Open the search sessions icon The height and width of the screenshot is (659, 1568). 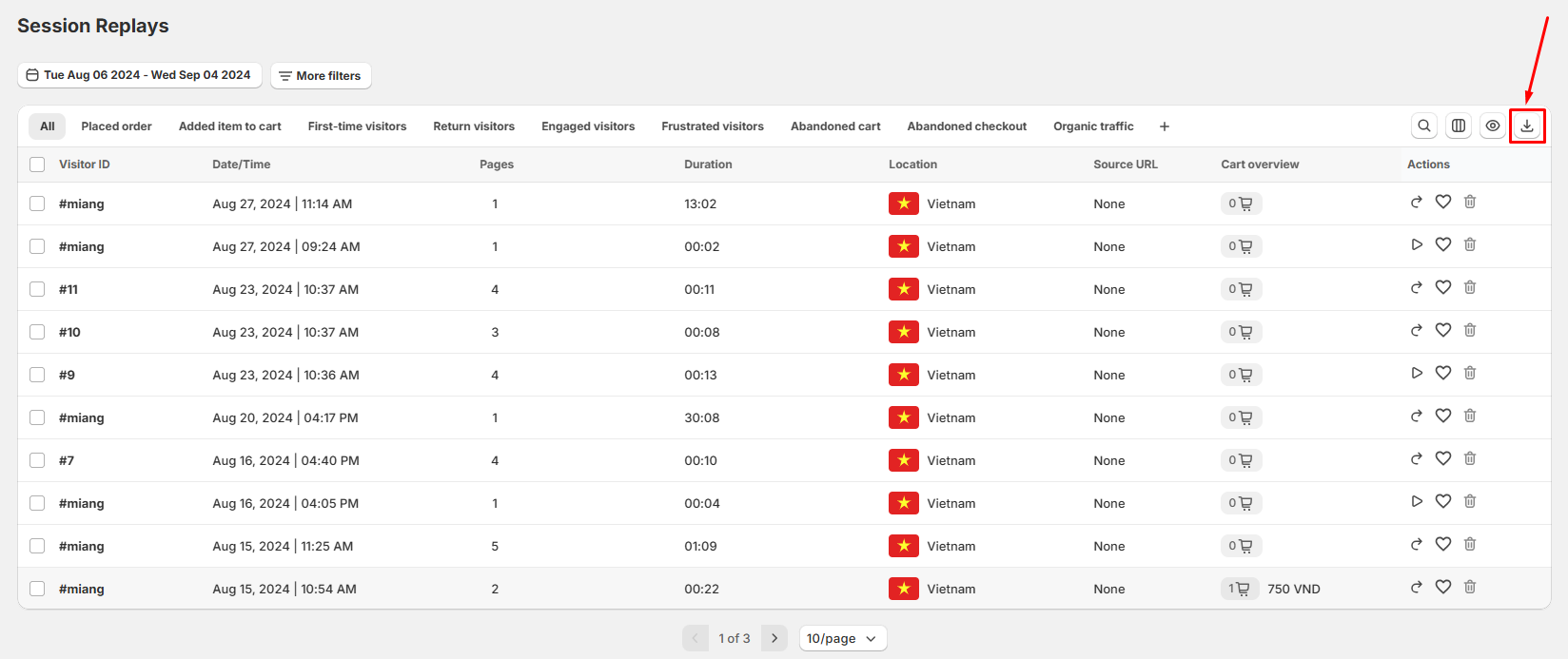[1424, 126]
